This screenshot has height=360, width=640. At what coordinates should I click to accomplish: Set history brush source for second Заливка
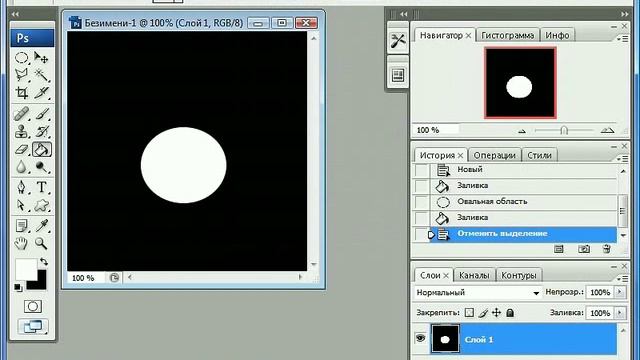[421, 218]
